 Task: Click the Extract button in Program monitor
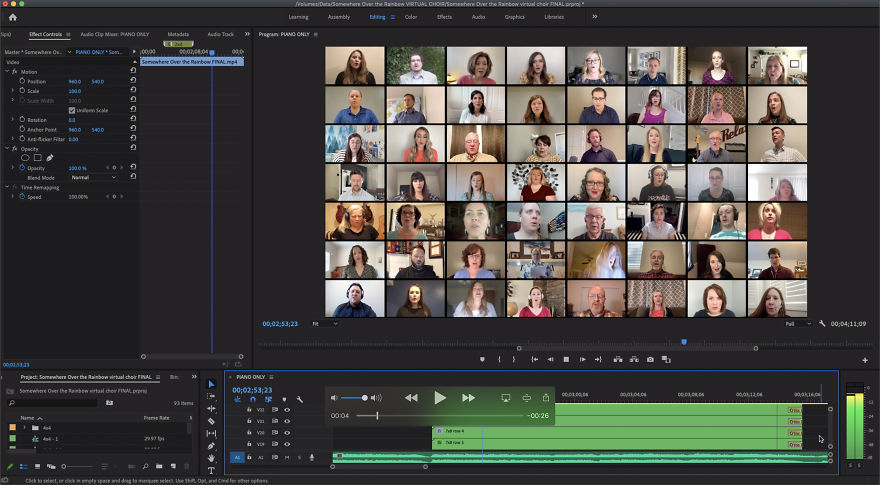[634, 359]
